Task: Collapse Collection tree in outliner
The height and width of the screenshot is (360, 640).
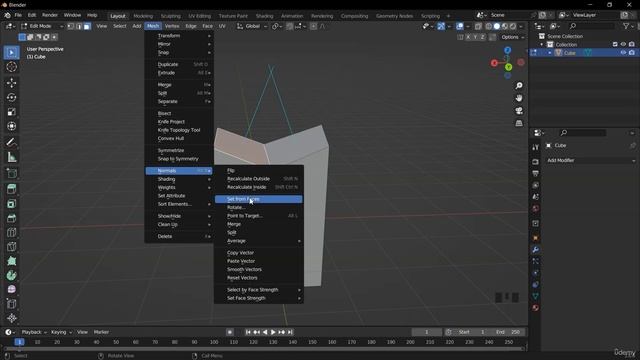Action: click(x=542, y=44)
